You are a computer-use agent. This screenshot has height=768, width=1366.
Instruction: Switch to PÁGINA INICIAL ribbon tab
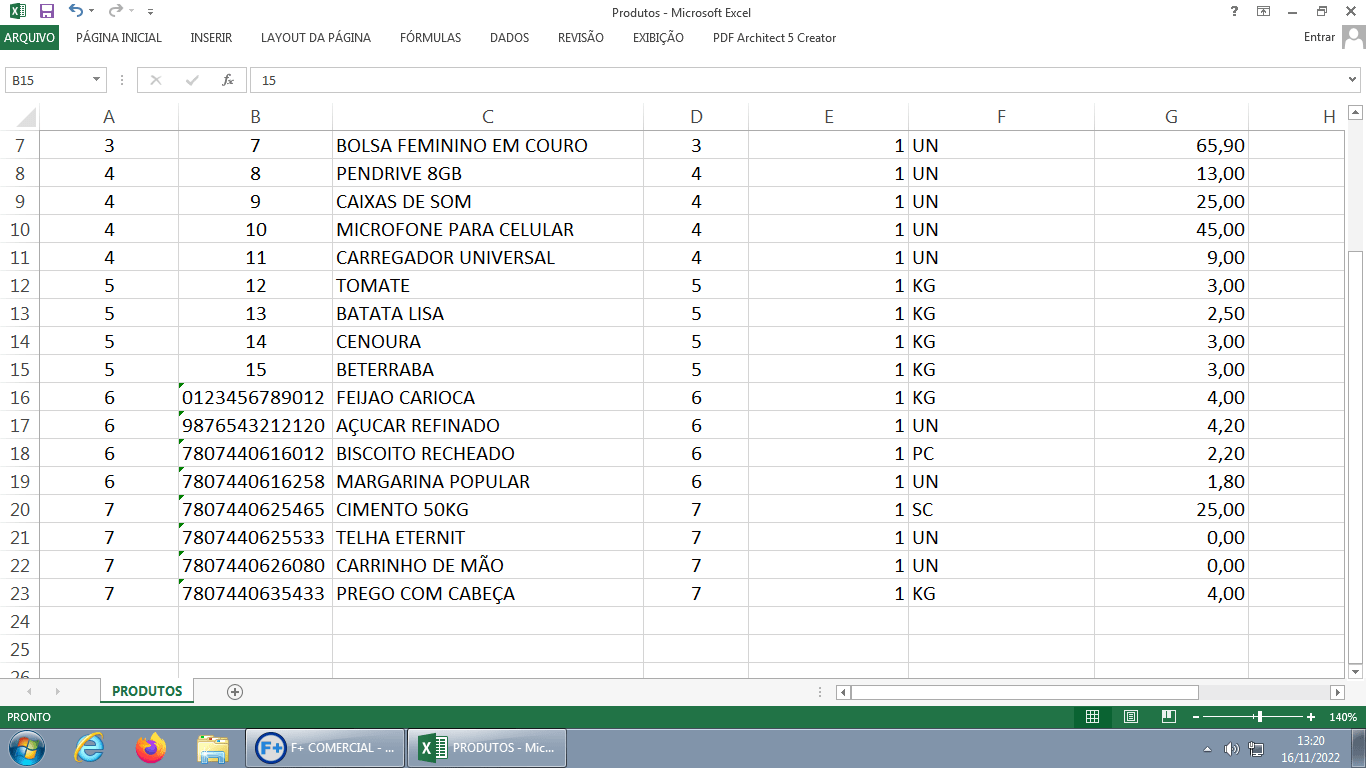coord(119,38)
